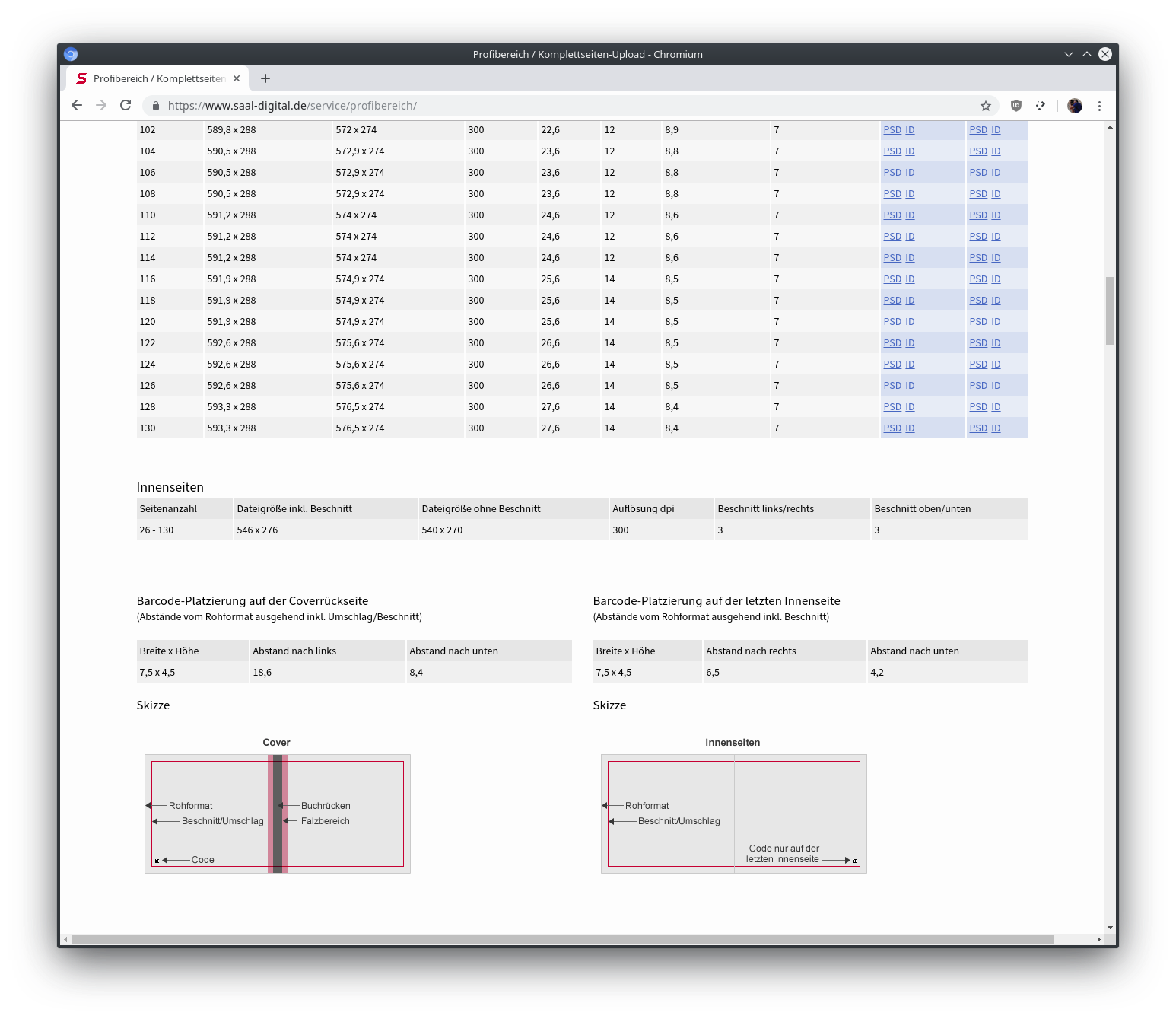Screen dimensions: 1176x1019
Task: Reload the current page
Action: click(126, 106)
